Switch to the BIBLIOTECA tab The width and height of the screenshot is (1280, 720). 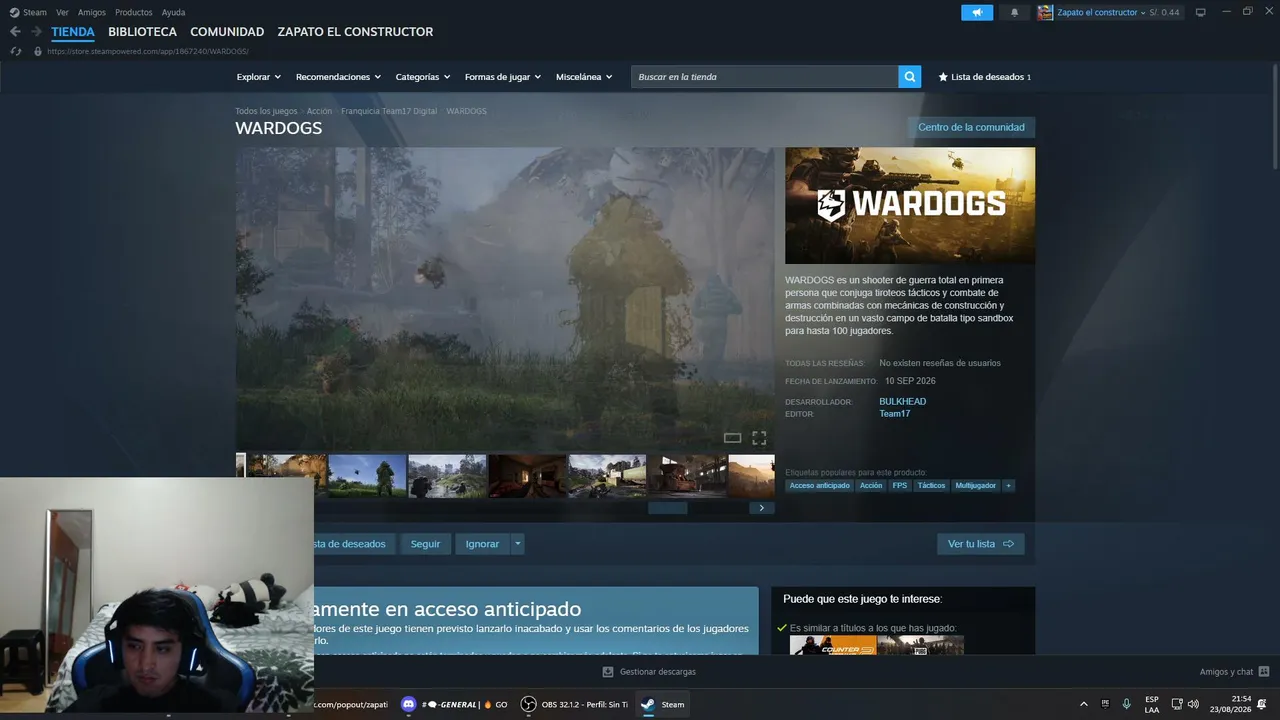click(142, 32)
